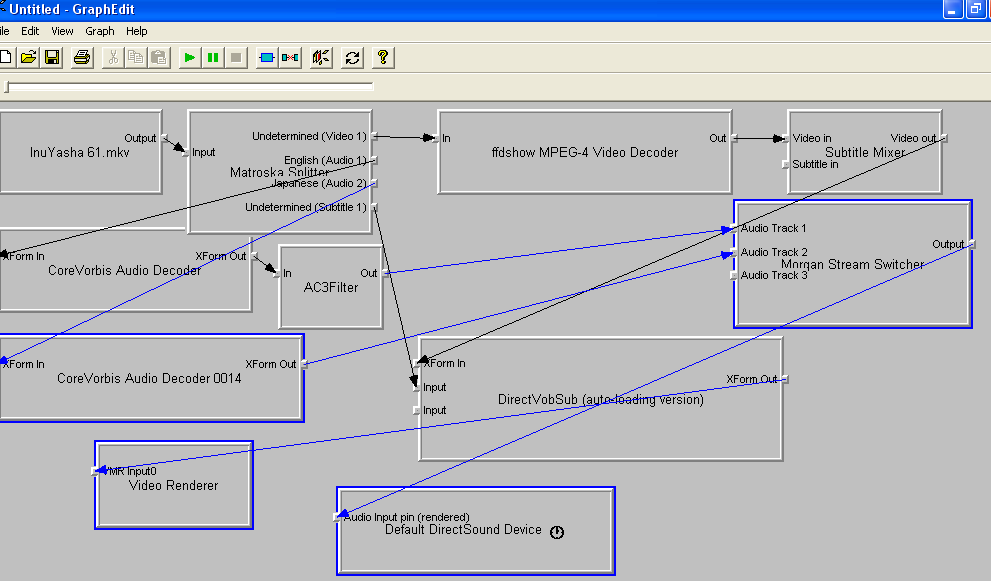Paste with the clipboard toolbar icon
The image size is (991, 581).
pos(159,58)
